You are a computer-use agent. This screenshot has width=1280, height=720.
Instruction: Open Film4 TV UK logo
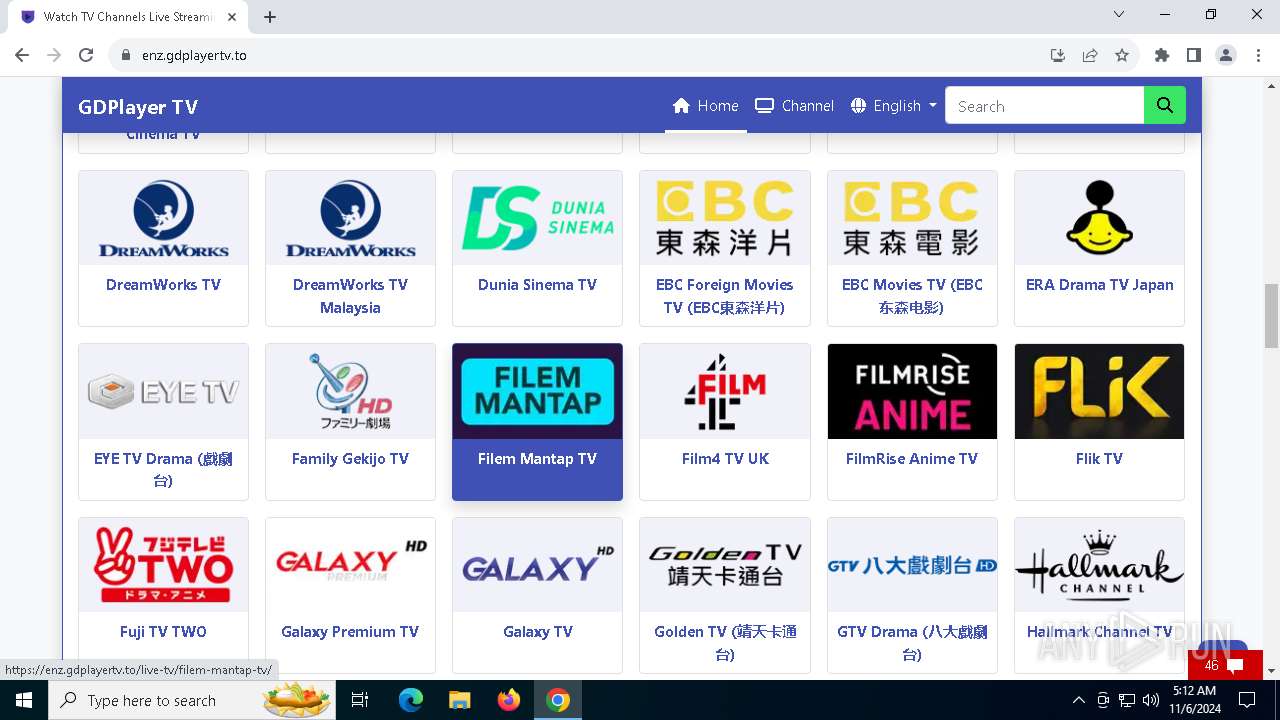pyautogui.click(x=724, y=391)
